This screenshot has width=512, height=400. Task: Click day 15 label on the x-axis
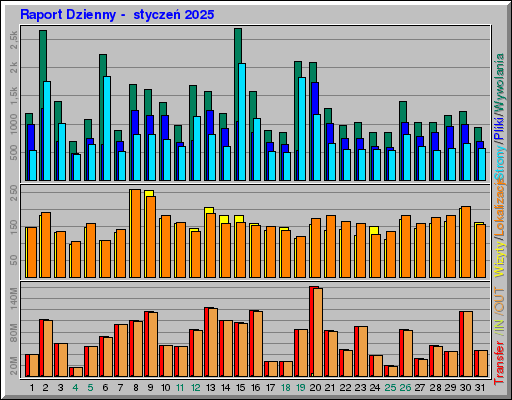[x=240, y=387]
